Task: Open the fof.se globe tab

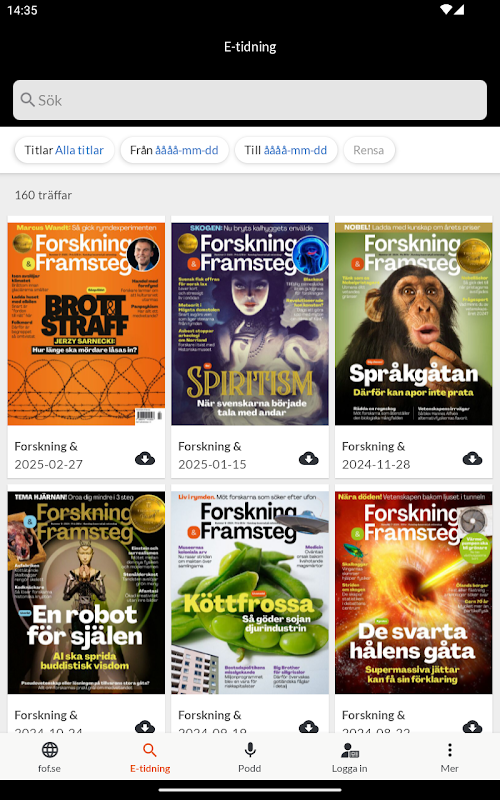Action: click(x=49, y=757)
